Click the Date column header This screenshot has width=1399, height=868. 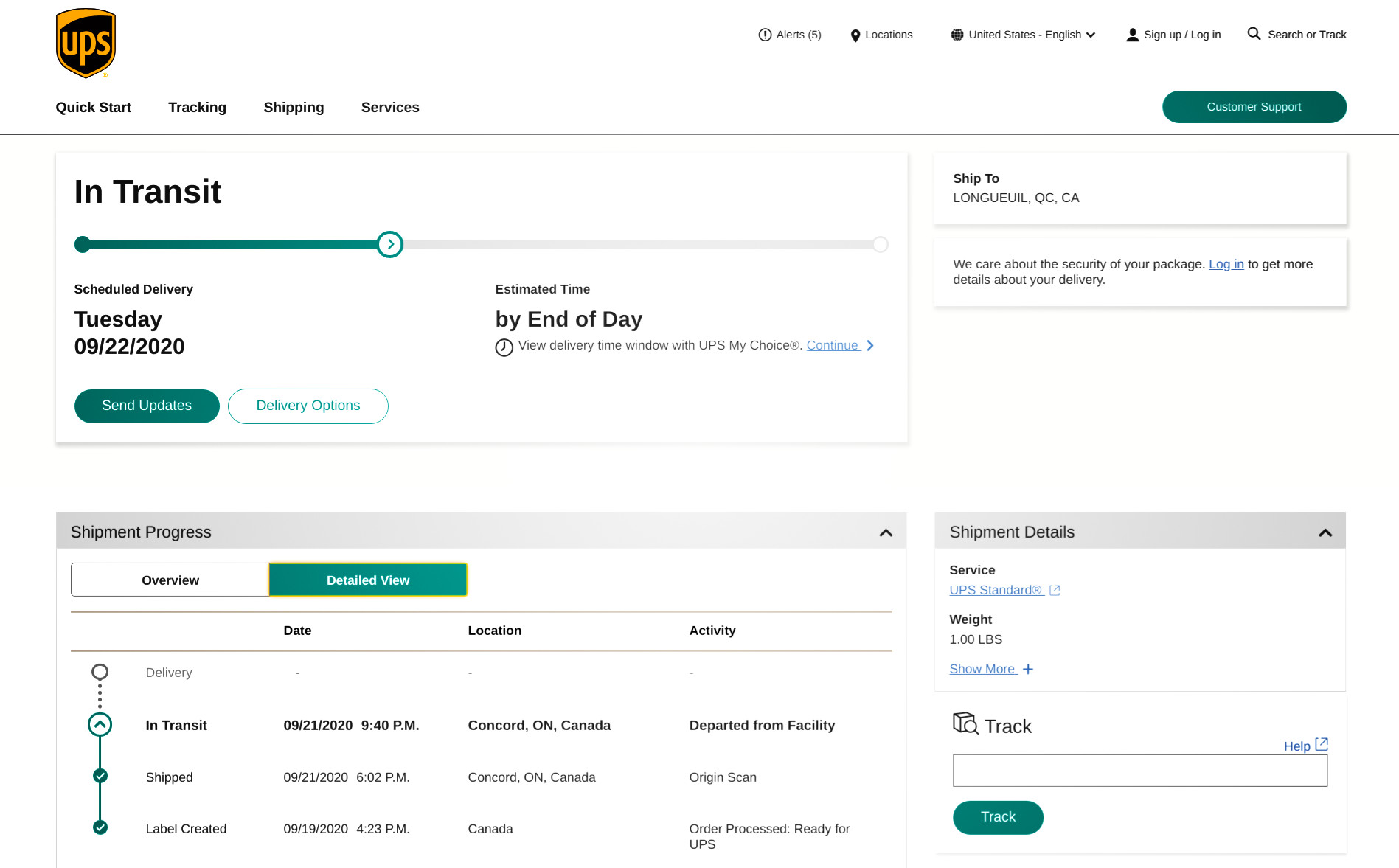(297, 631)
